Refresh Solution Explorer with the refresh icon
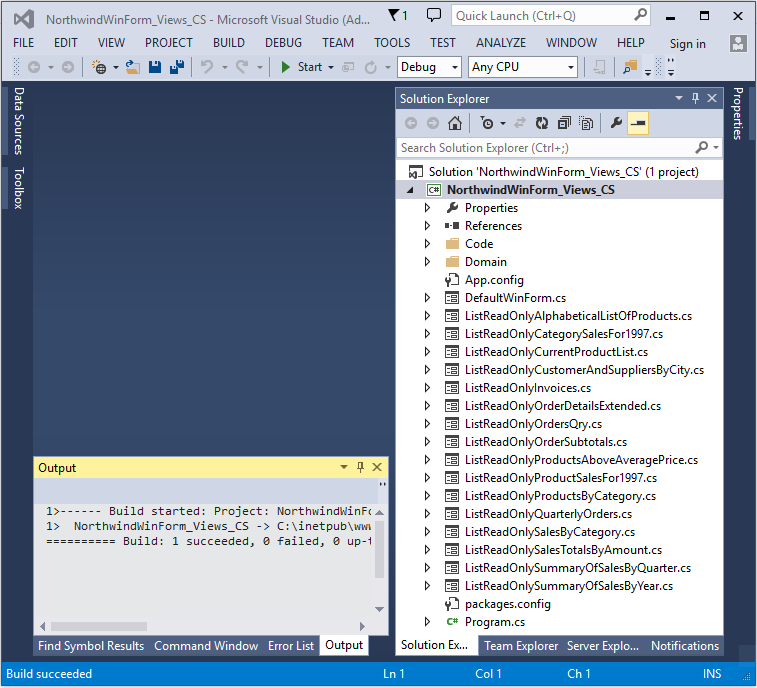This screenshot has width=757, height=688. coord(542,123)
